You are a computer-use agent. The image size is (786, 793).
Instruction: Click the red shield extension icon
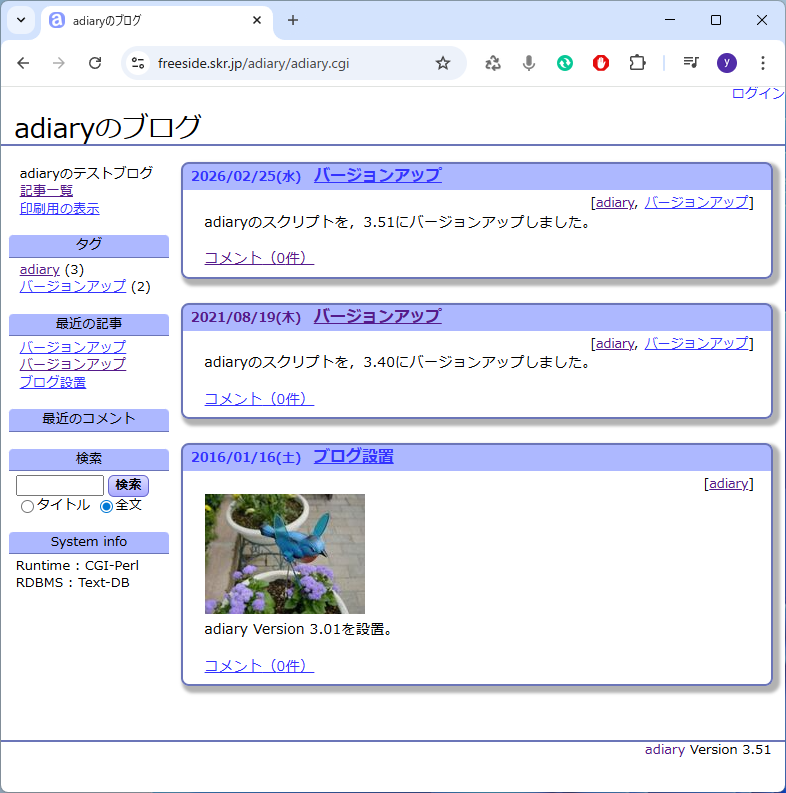(601, 63)
